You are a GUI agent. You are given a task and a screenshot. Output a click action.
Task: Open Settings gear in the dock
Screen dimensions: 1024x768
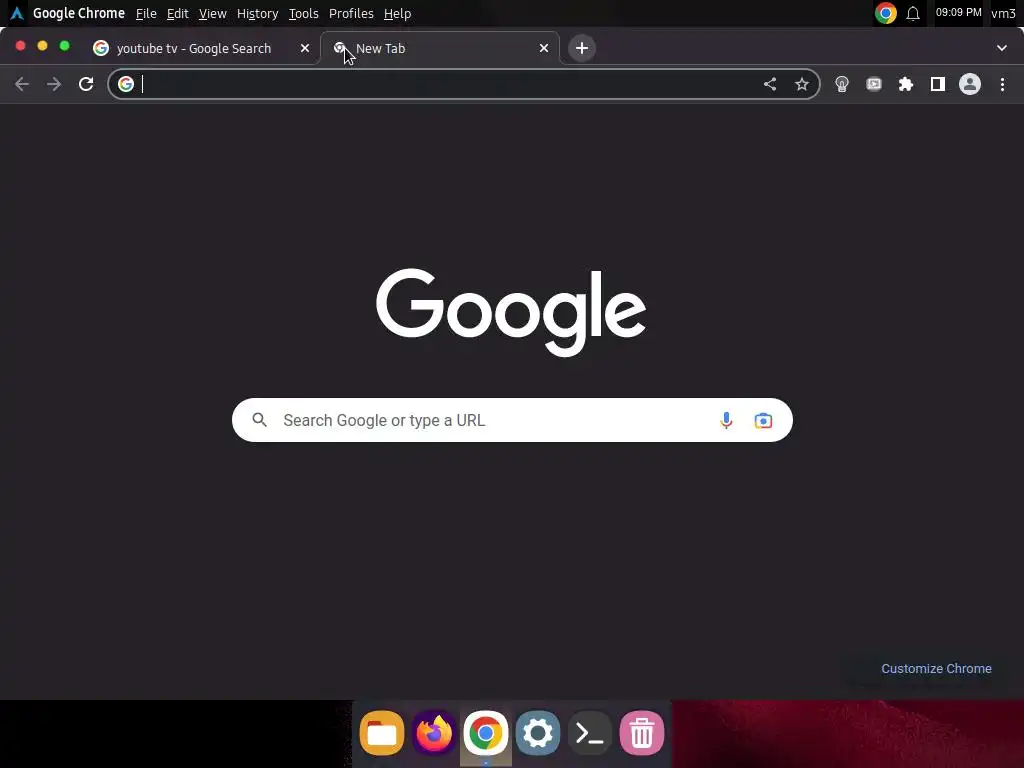point(537,733)
